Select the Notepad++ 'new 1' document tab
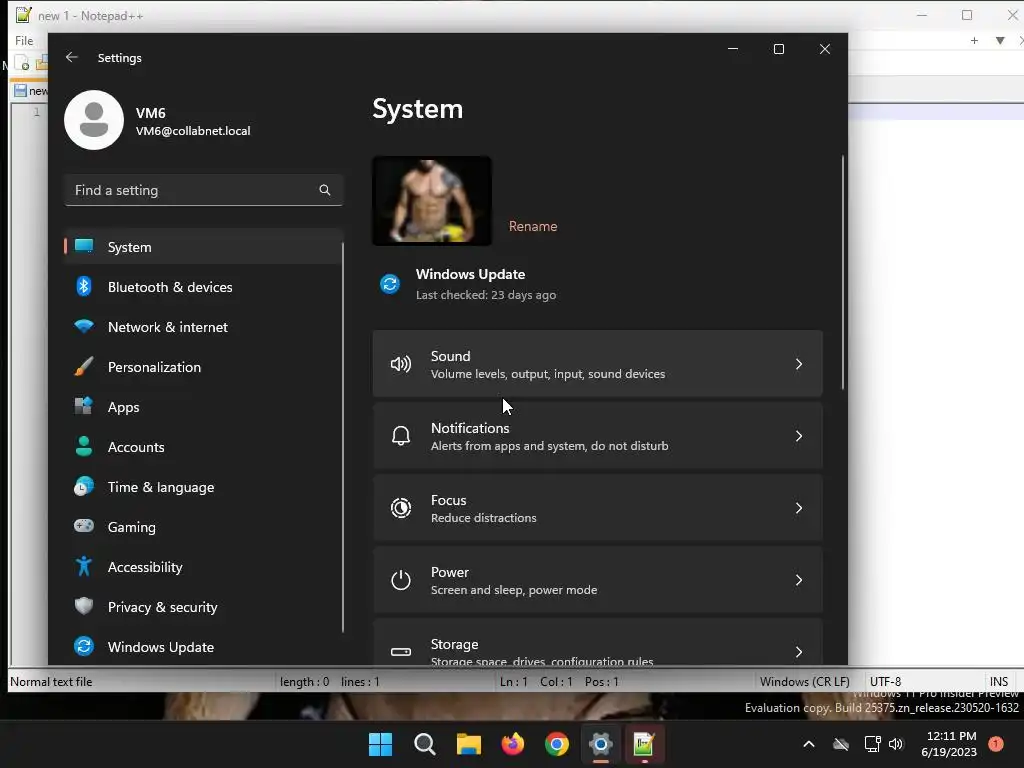Screen dimensions: 1024x768 31,91
